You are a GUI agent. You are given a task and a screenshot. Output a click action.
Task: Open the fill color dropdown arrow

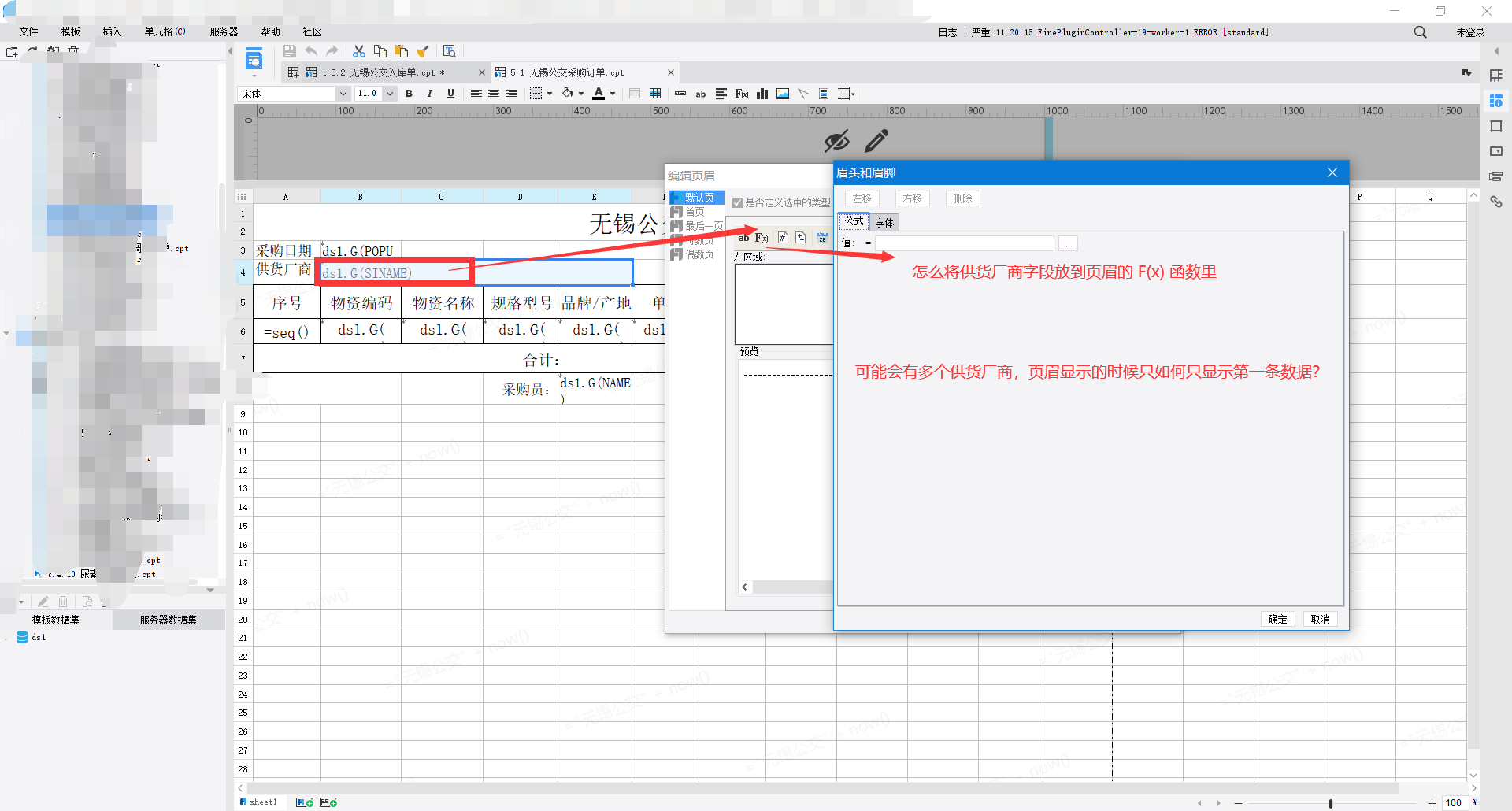(x=581, y=94)
